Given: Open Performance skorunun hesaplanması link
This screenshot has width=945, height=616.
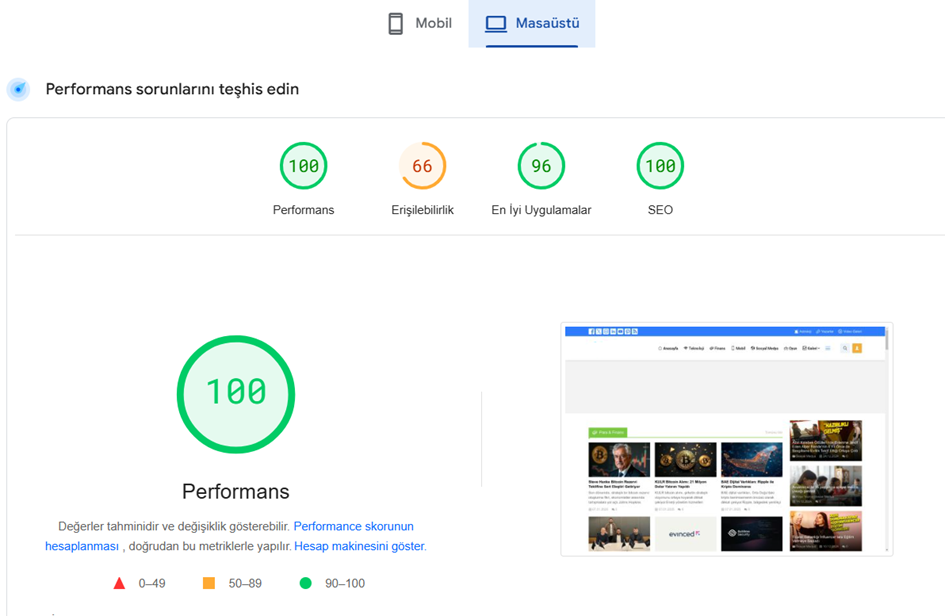Looking at the screenshot, I should [353, 526].
